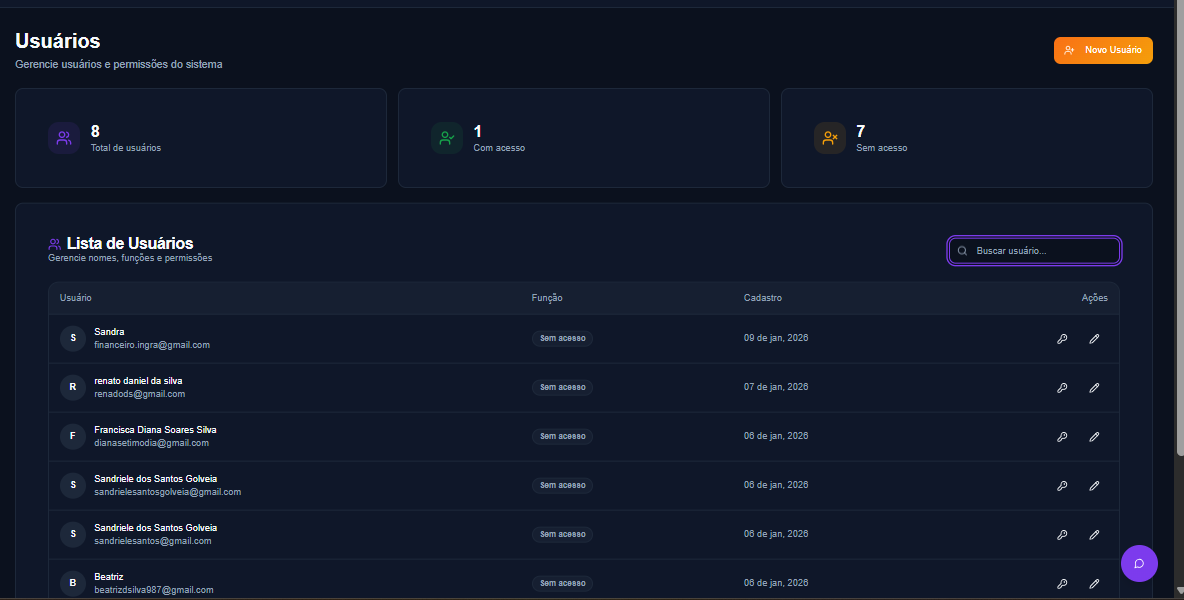Click key icon for sandrielesantos@gmail.com row

pyautogui.click(x=1062, y=535)
